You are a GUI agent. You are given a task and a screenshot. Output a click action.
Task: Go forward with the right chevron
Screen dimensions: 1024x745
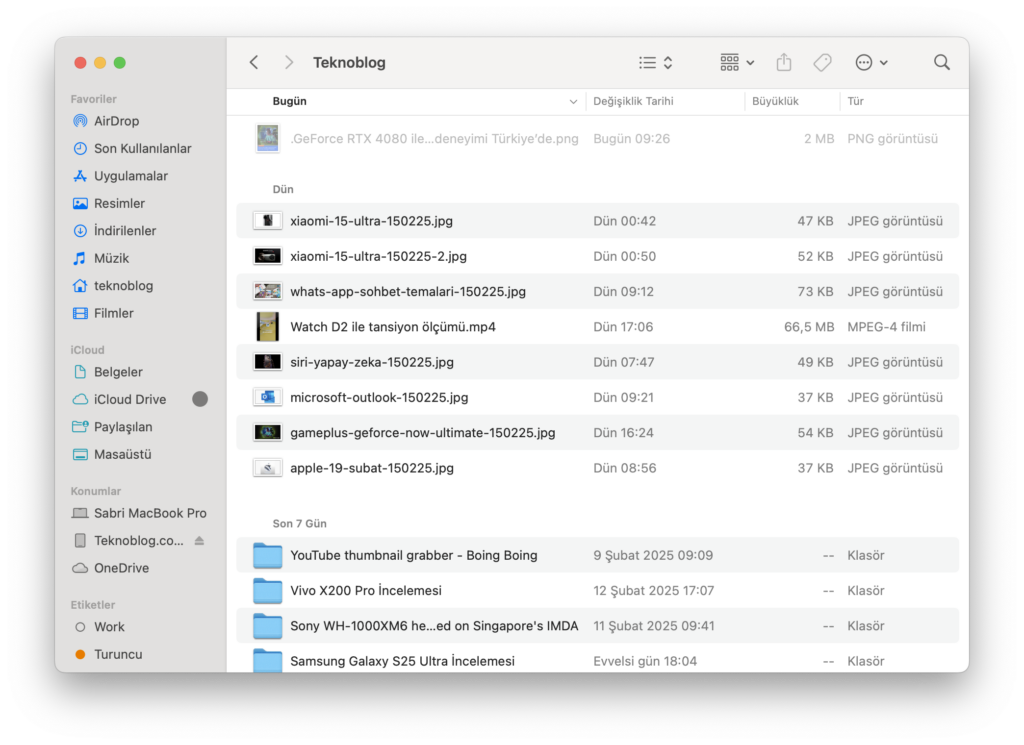click(x=289, y=63)
